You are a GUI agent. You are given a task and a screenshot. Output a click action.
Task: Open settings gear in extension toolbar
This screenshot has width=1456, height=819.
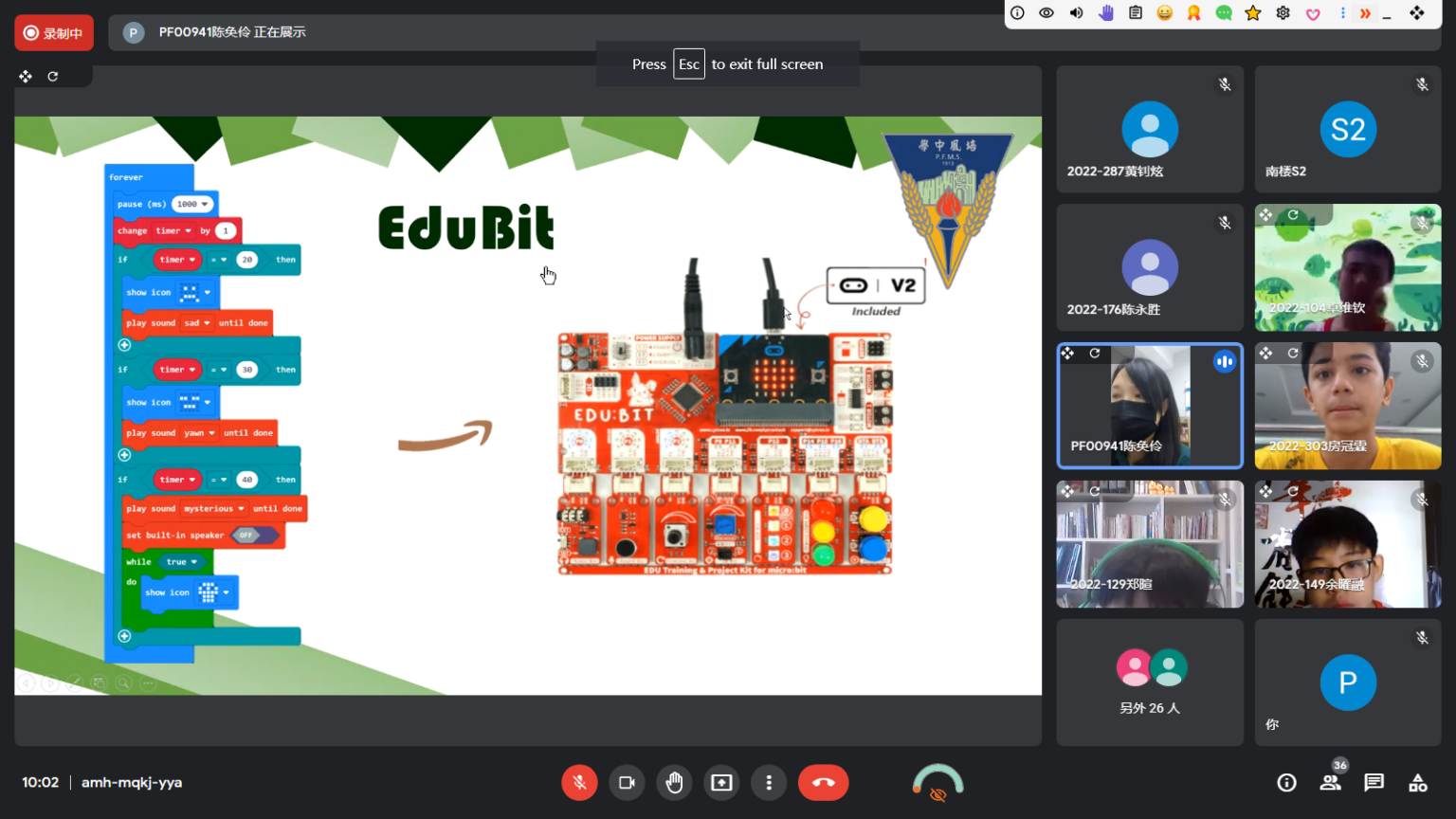pos(1283,13)
